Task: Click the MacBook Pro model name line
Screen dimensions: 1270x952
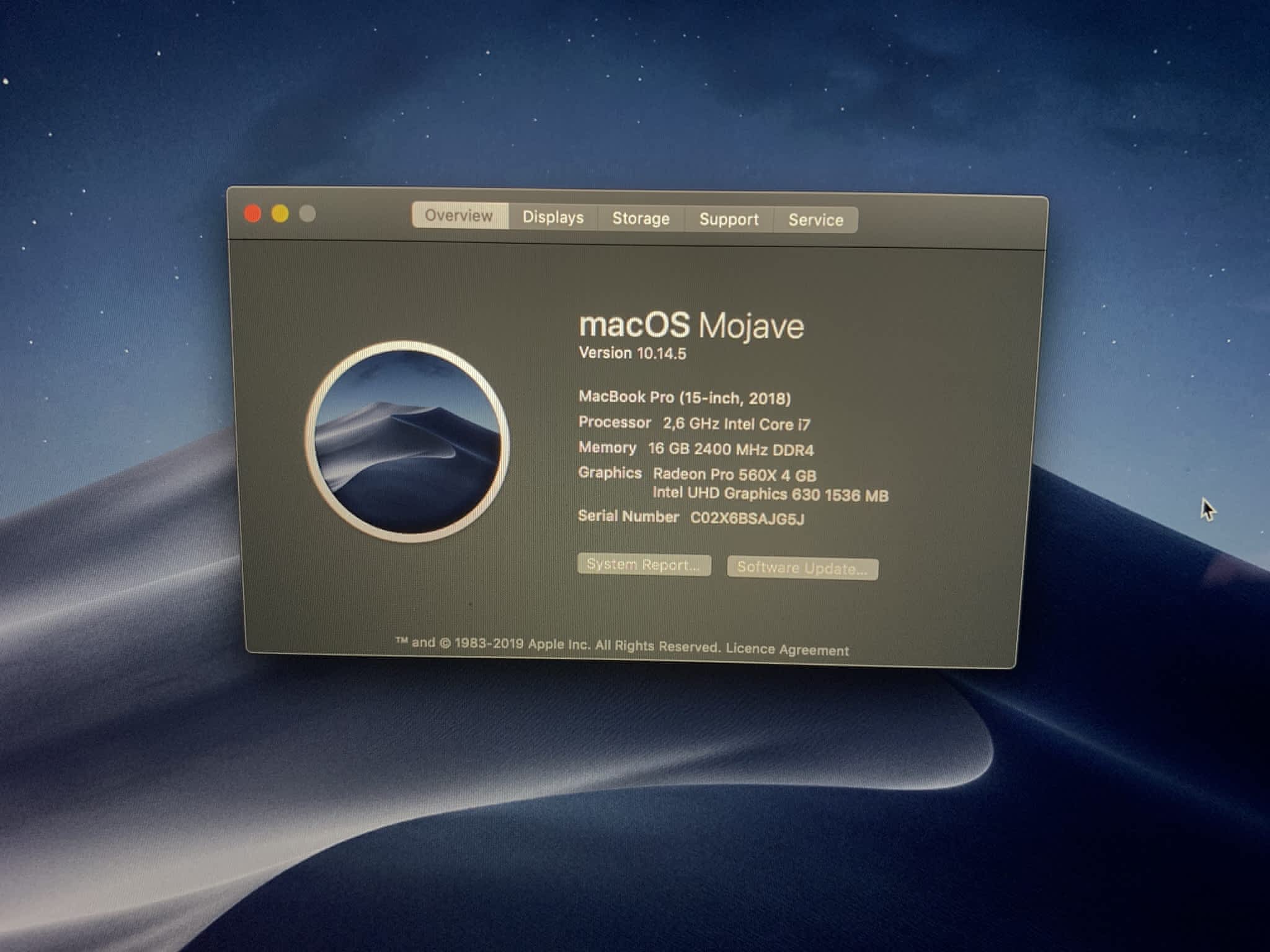Action: (x=684, y=397)
